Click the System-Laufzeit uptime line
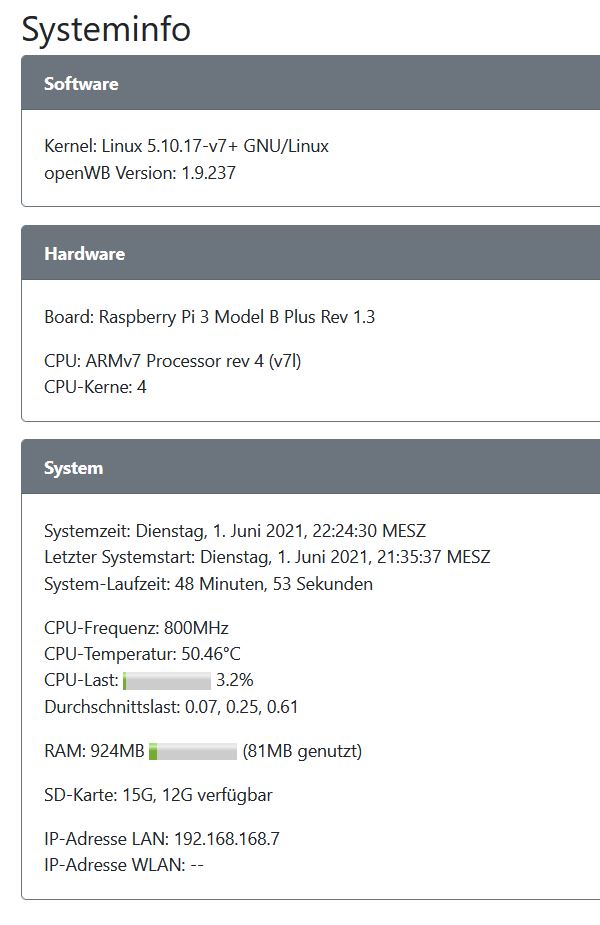 coord(208,584)
